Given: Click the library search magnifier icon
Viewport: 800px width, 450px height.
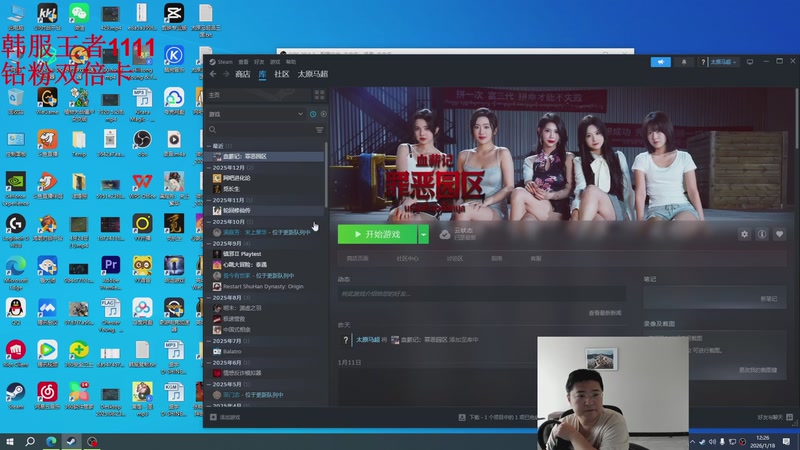Looking at the screenshot, I should [213, 130].
